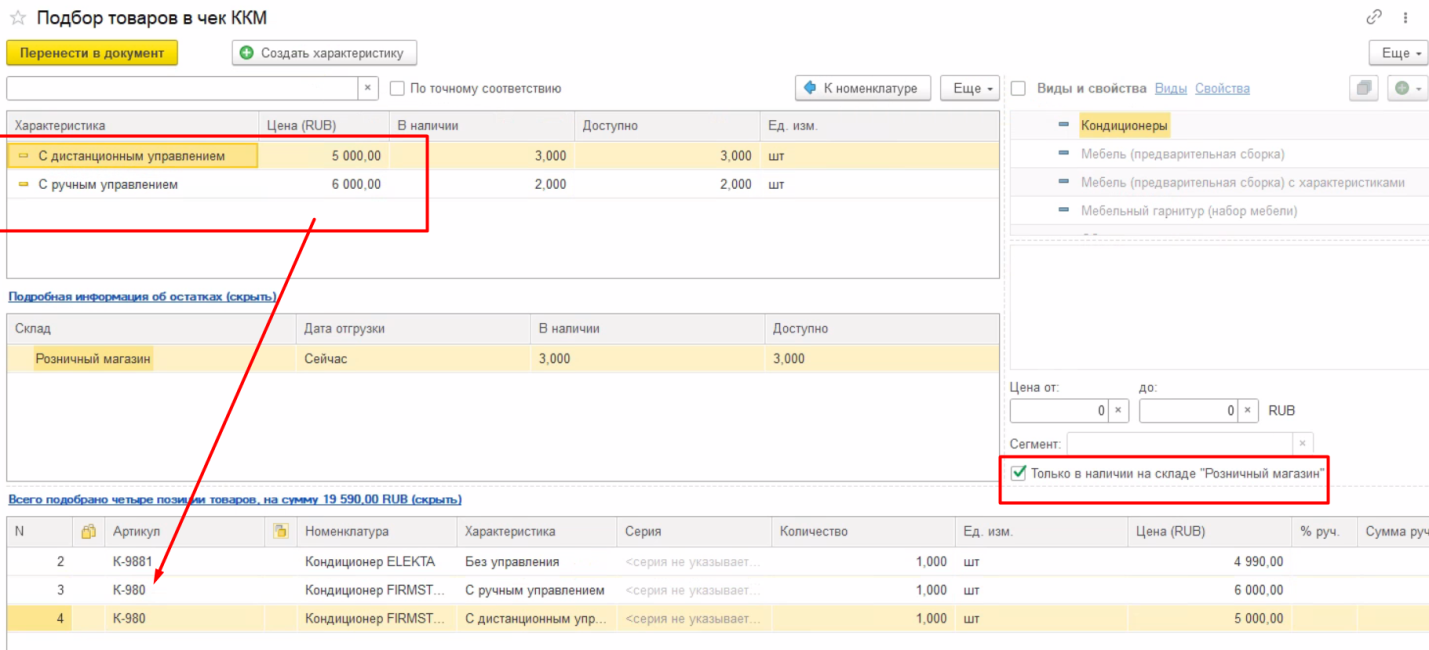Enable 'По точному соответствию' checkbox
The image size is (1429, 650).
(397, 88)
